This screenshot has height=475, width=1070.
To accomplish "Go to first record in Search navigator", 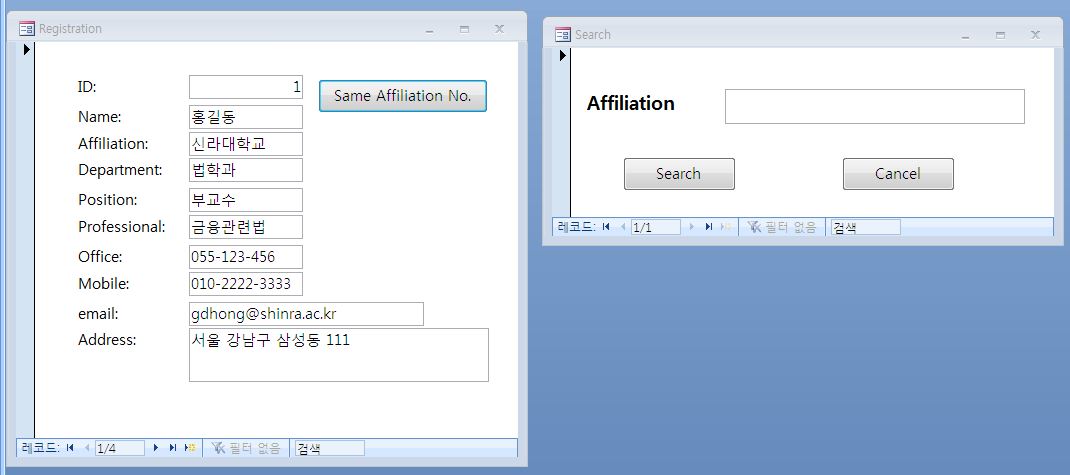I will (606, 227).
